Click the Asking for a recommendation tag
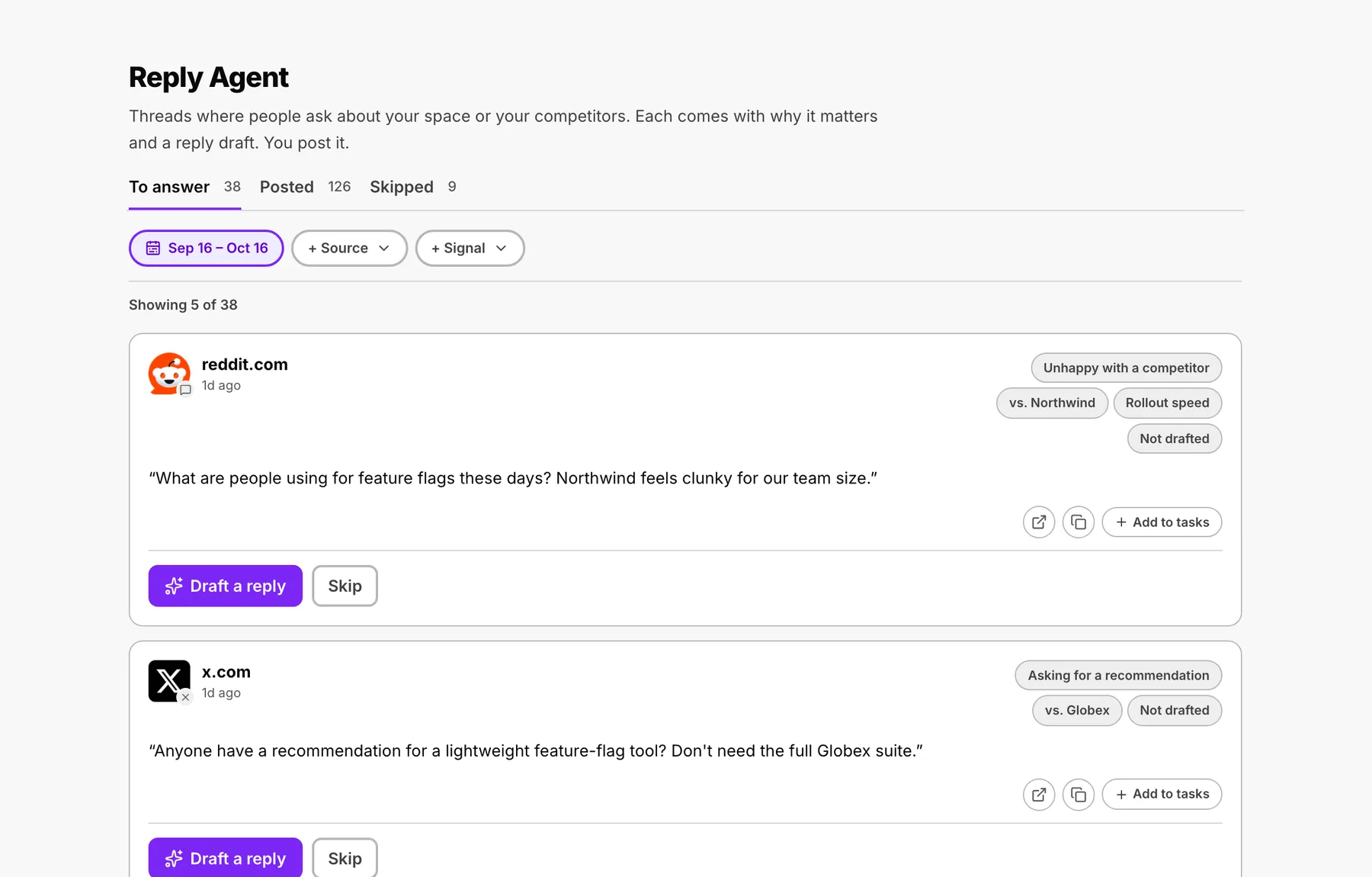This screenshot has height=877, width=1372. 1118,675
